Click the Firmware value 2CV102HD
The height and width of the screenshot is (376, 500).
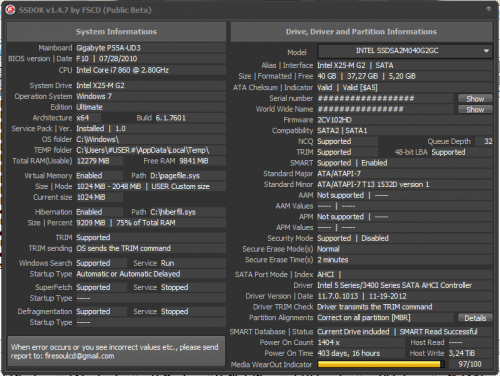click(x=334, y=120)
